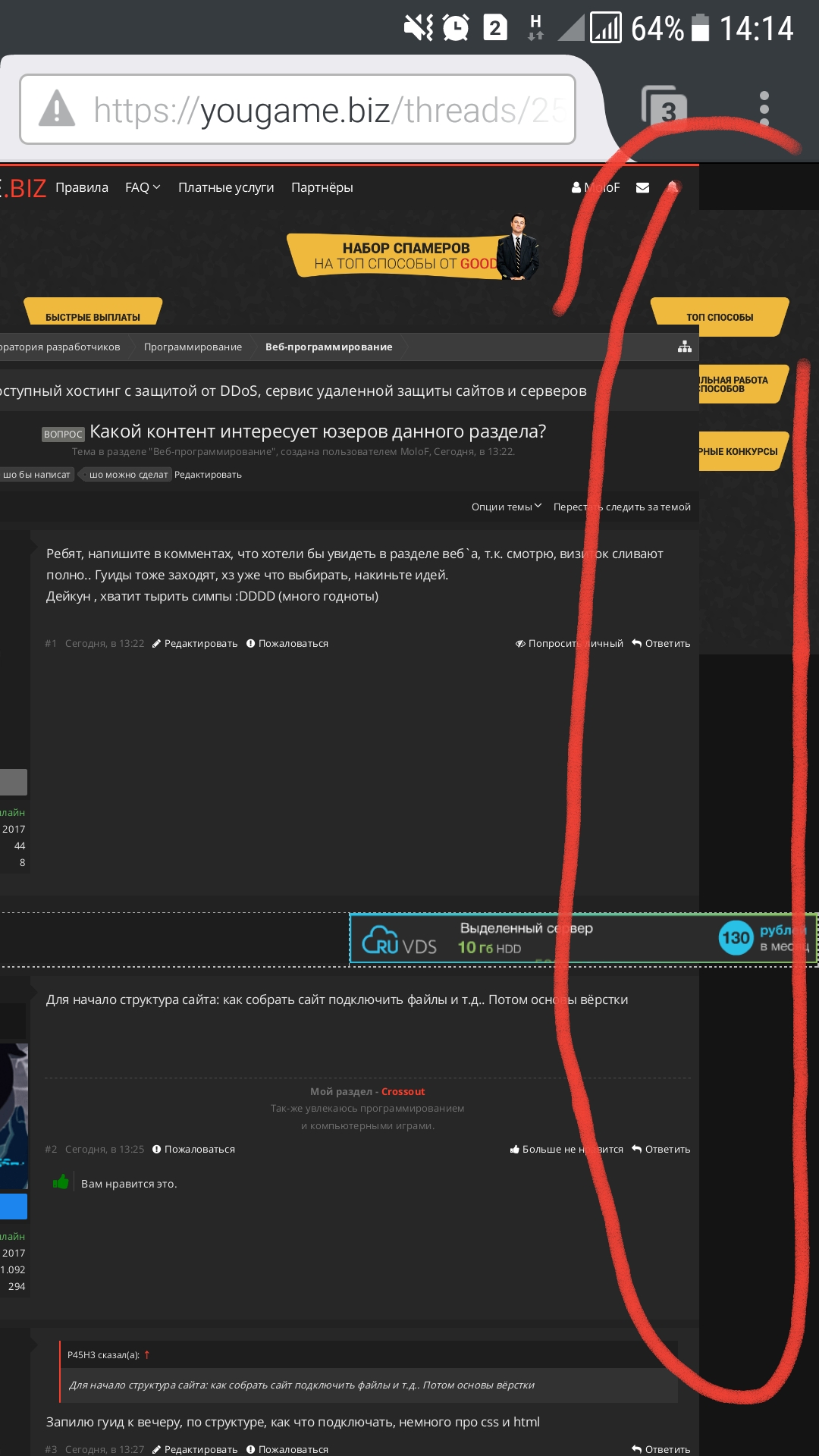This screenshot has height=1456, width=819.
Task: Open RUVDS dedicated server ad banner
Action: pos(583,939)
